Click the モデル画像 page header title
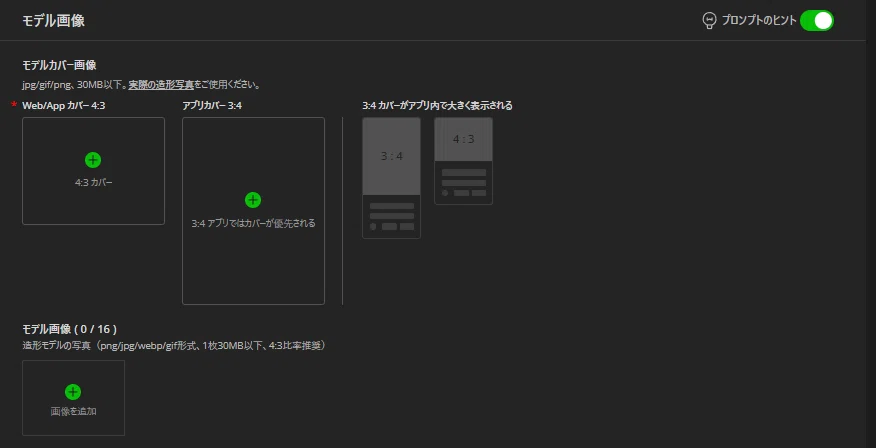Screen dimensions: 876x448 click(x=54, y=21)
